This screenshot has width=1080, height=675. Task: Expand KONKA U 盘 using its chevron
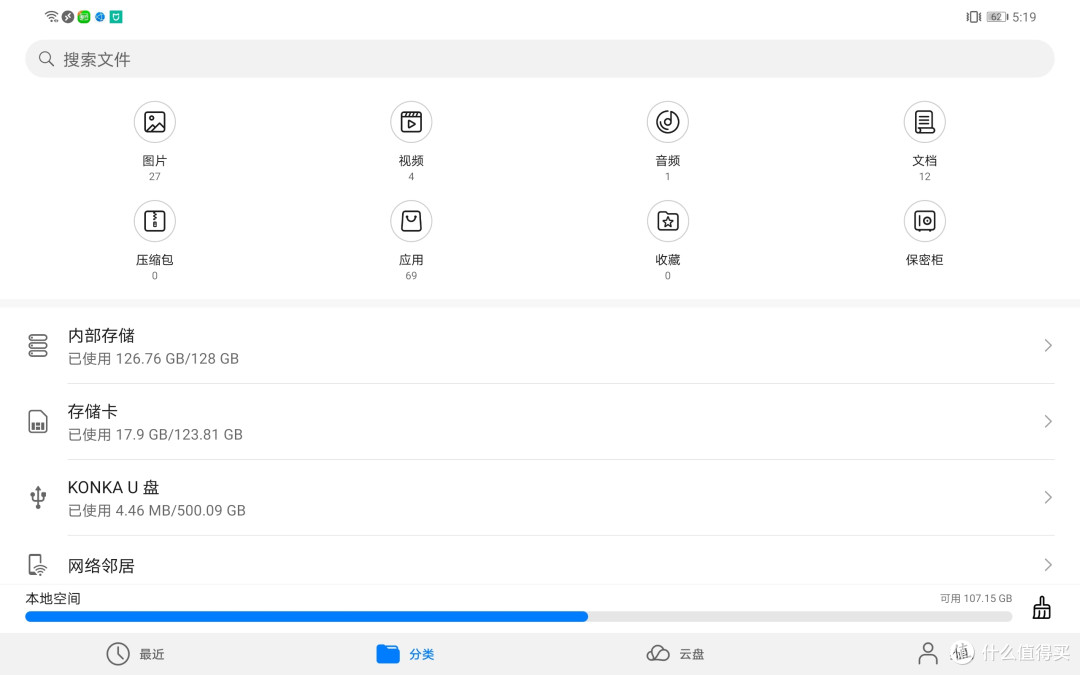[x=1047, y=498]
